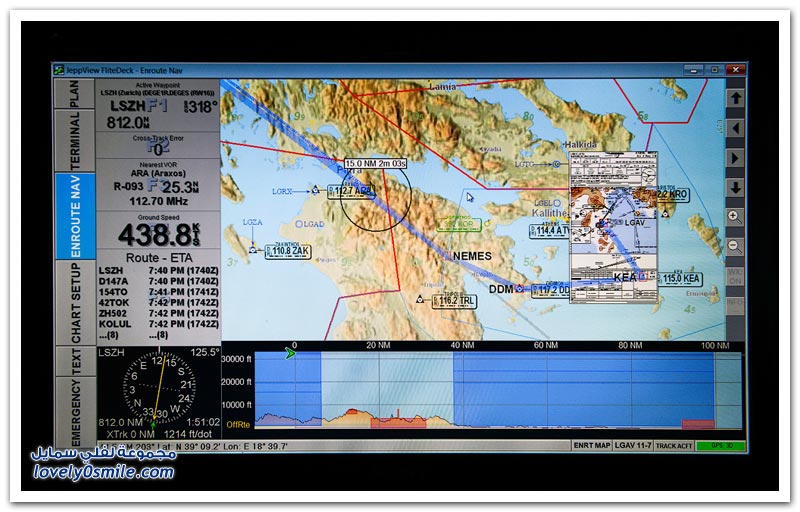
Task: Expand the Active Waypoint LSZH panel
Action: coord(157,109)
